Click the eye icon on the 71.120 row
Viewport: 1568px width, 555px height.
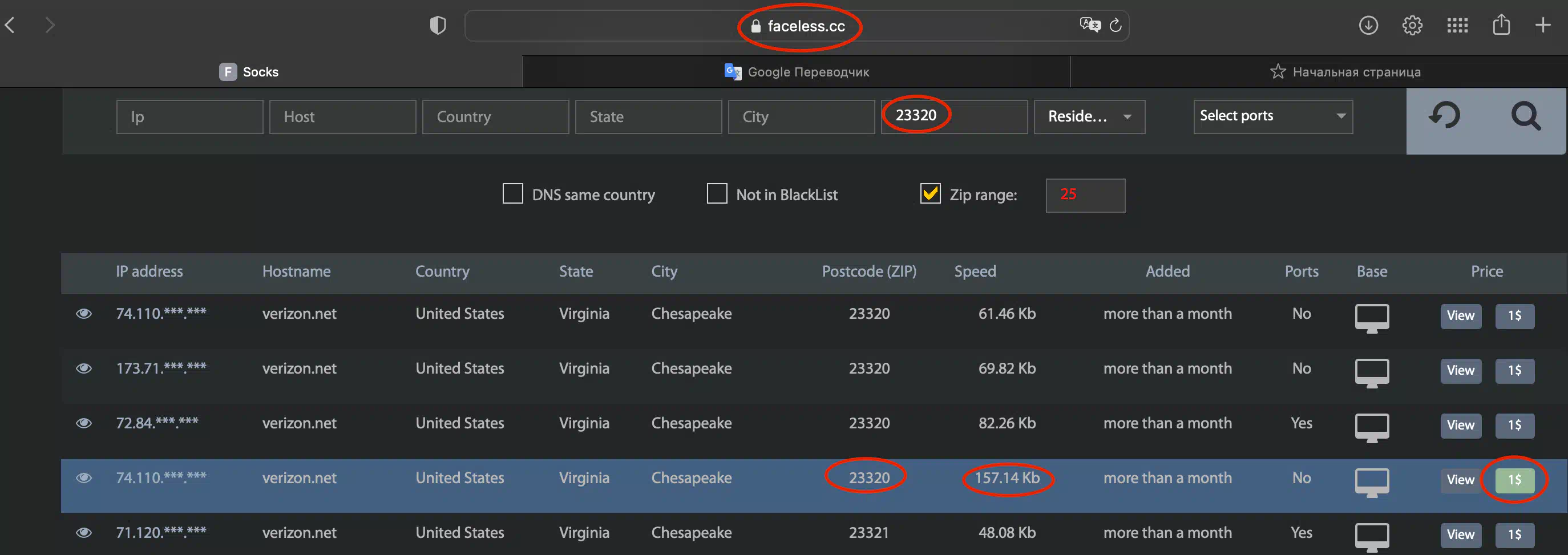[x=84, y=533]
